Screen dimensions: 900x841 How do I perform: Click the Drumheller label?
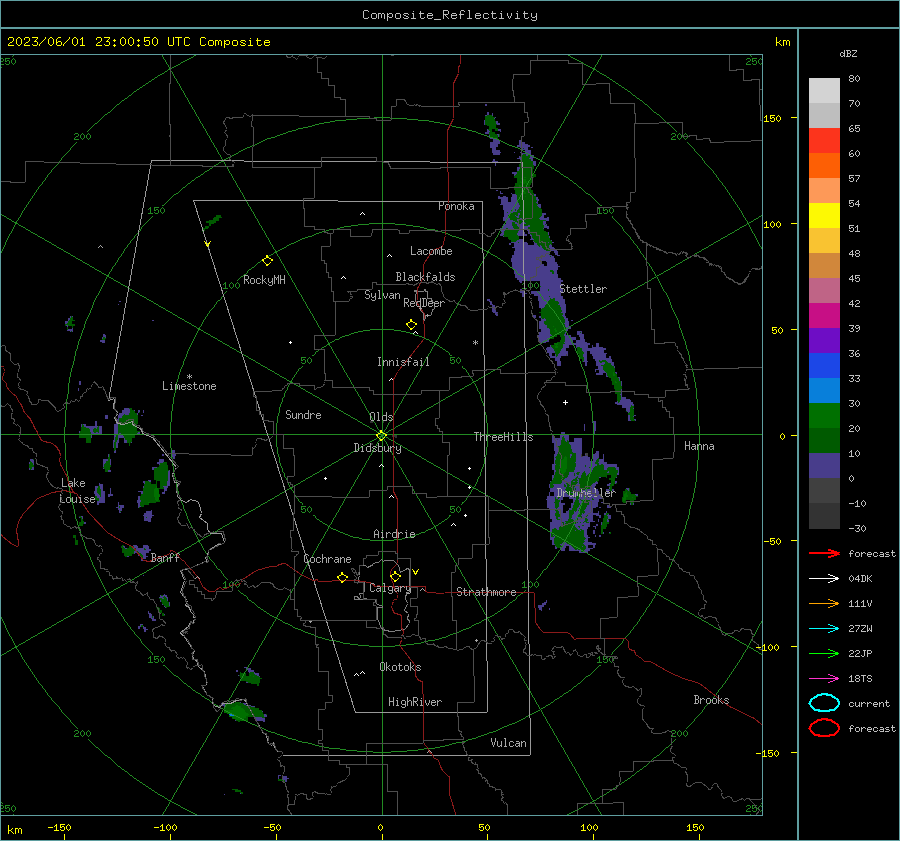(x=586, y=493)
